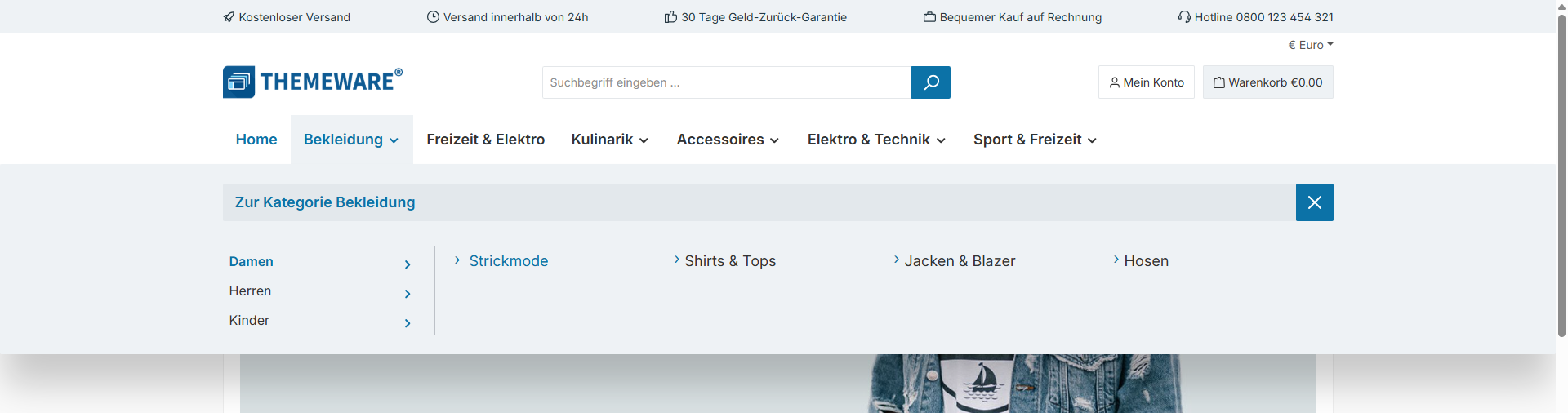Open the Warenkorb cart button
This screenshot has width=1568, height=413.
pyautogui.click(x=1267, y=82)
